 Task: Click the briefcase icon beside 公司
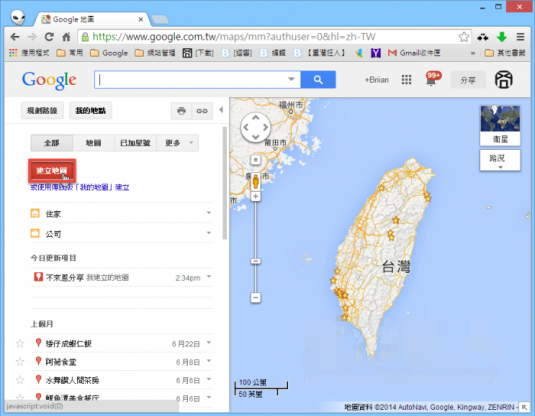point(35,233)
